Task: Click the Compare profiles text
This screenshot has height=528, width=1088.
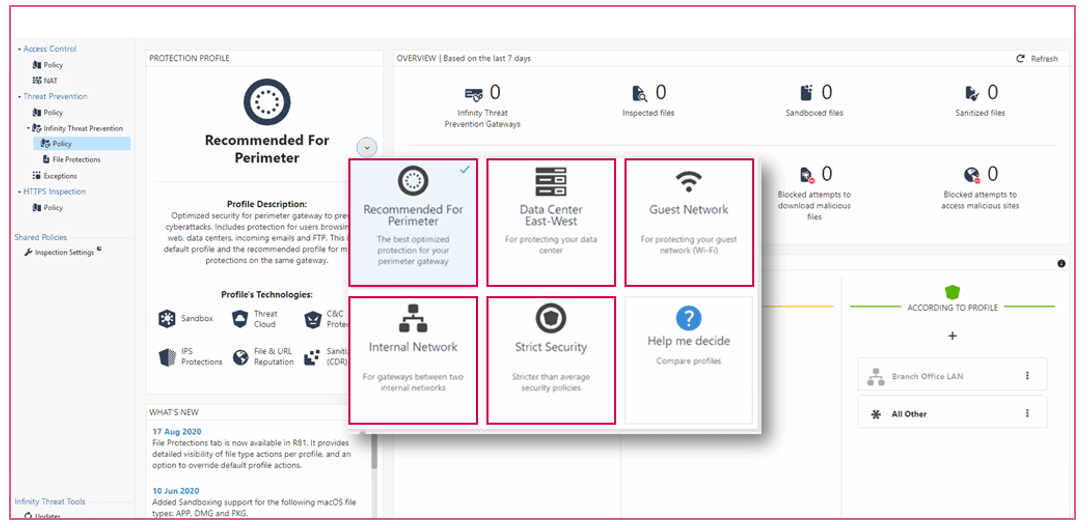Action: [x=688, y=361]
